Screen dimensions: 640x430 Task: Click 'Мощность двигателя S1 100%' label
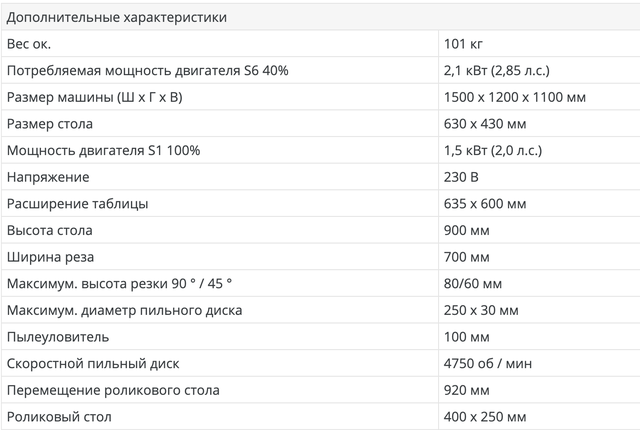pos(104,150)
